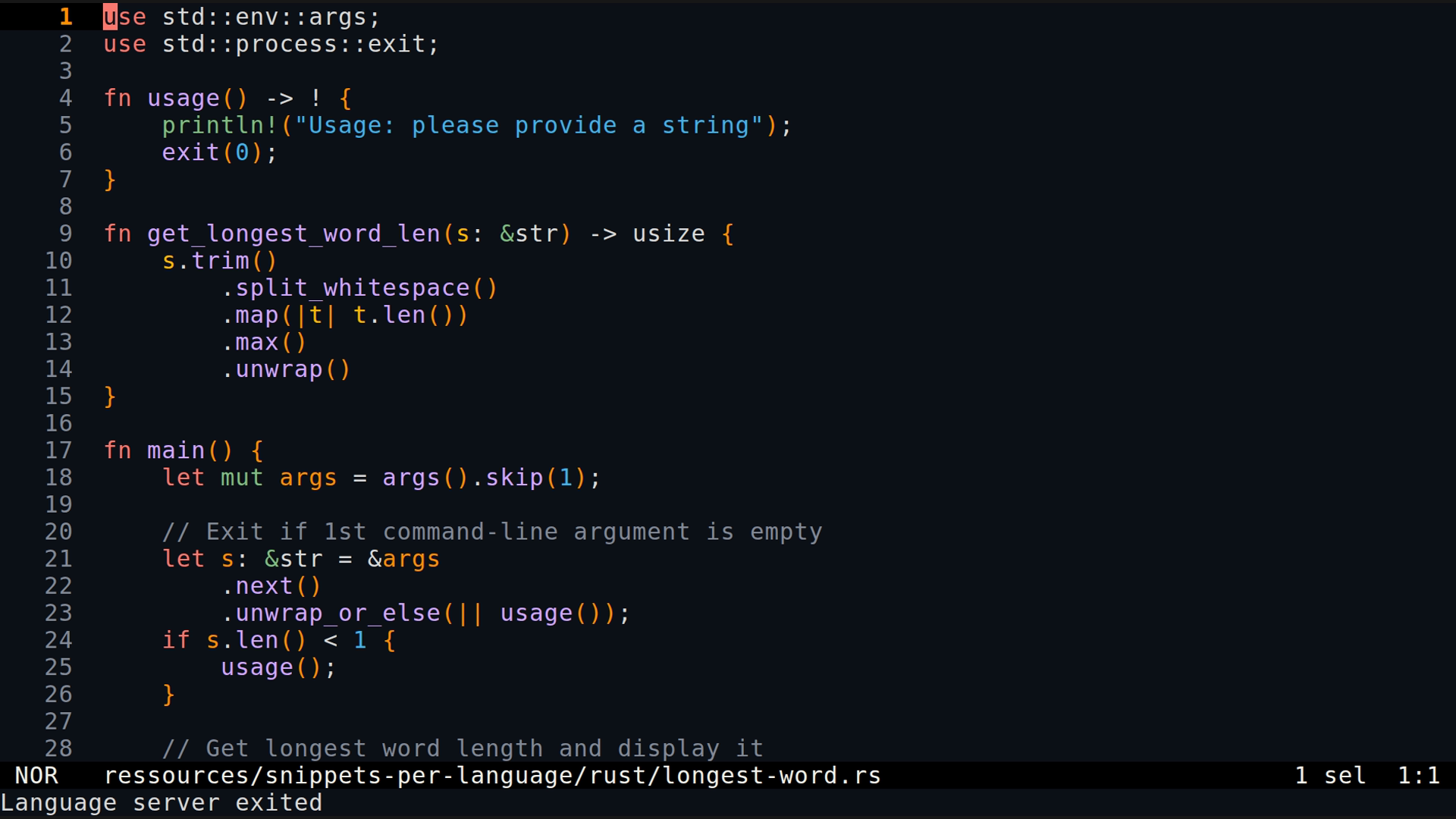Click the usize return type on line 9
The image size is (1456, 819).
click(668, 234)
